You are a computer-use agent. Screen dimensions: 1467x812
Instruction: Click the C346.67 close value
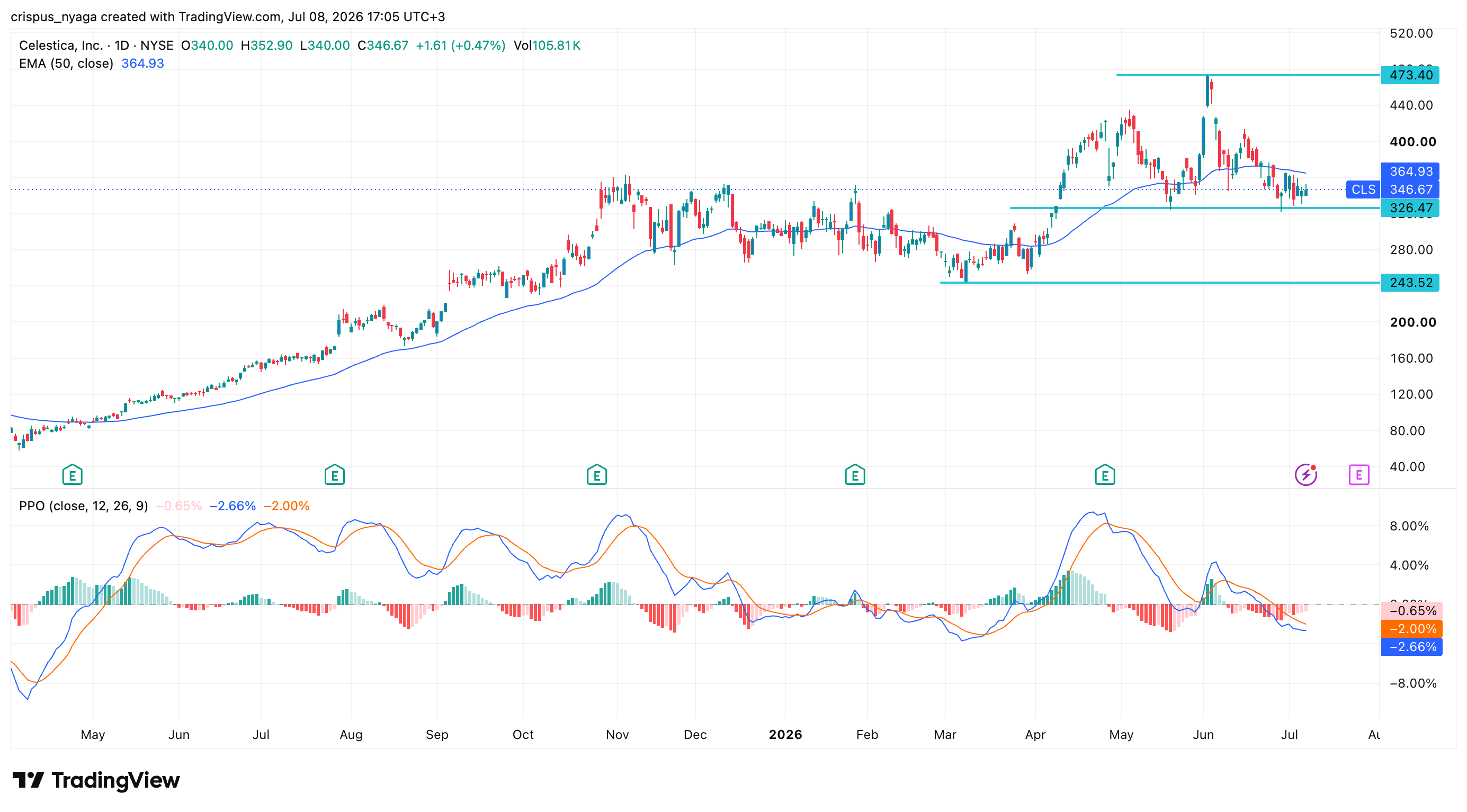point(383,46)
